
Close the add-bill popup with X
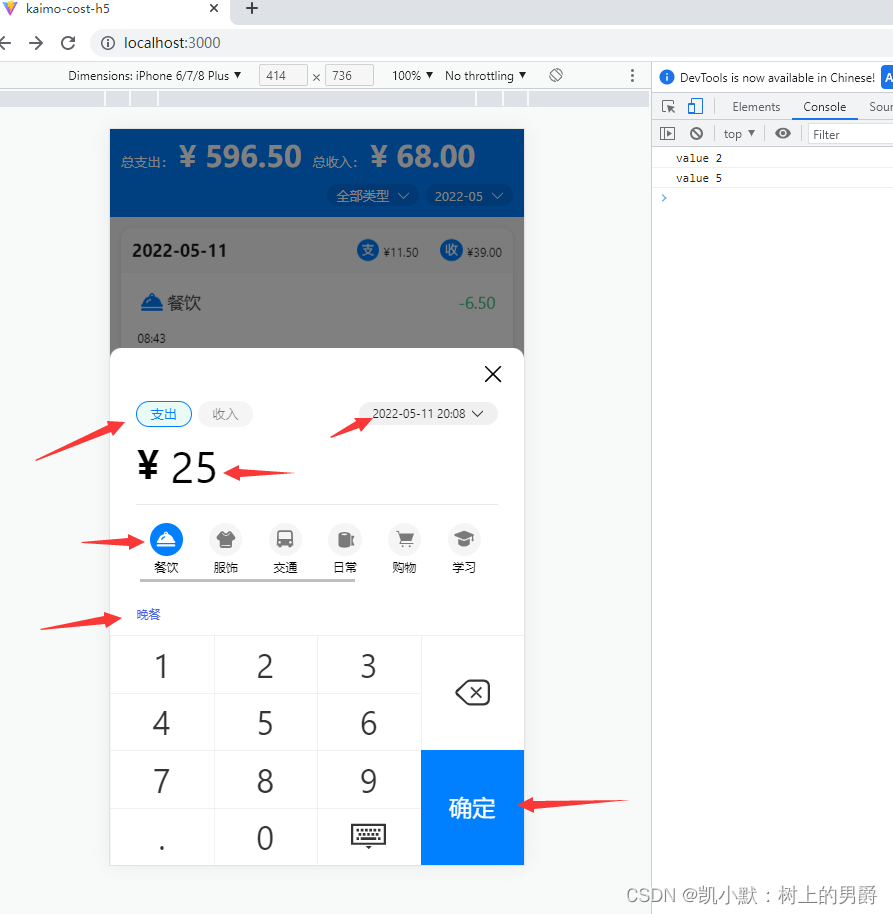[493, 374]
